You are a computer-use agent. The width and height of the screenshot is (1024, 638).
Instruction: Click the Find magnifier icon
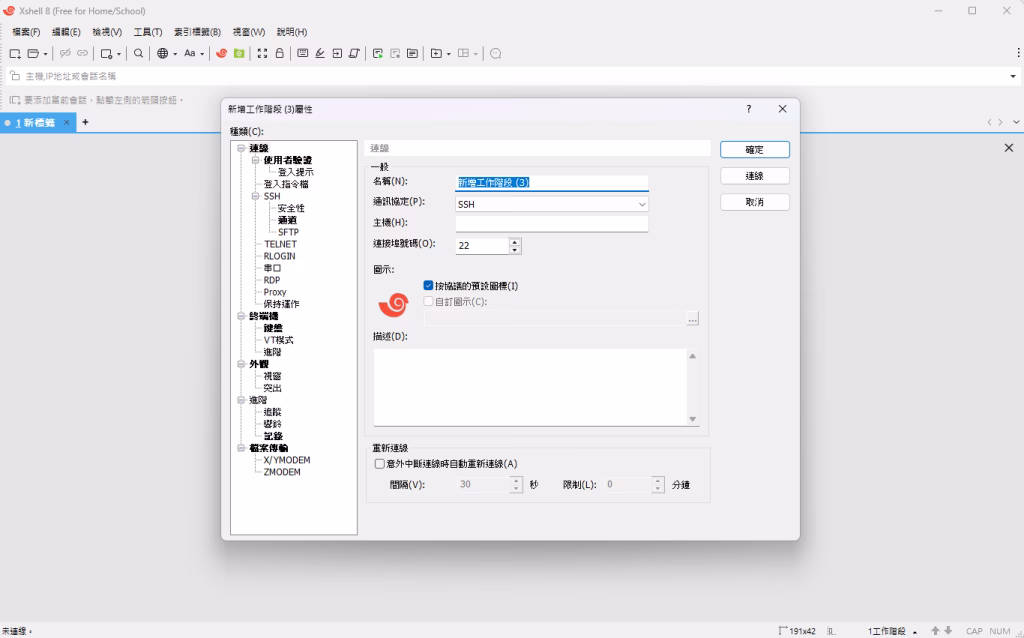pyautogui.click(x=138, y=54)
